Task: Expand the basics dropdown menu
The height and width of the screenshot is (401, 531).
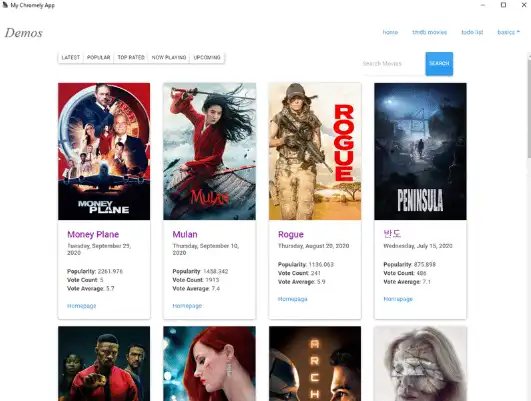Action: [x=508, y=32]
